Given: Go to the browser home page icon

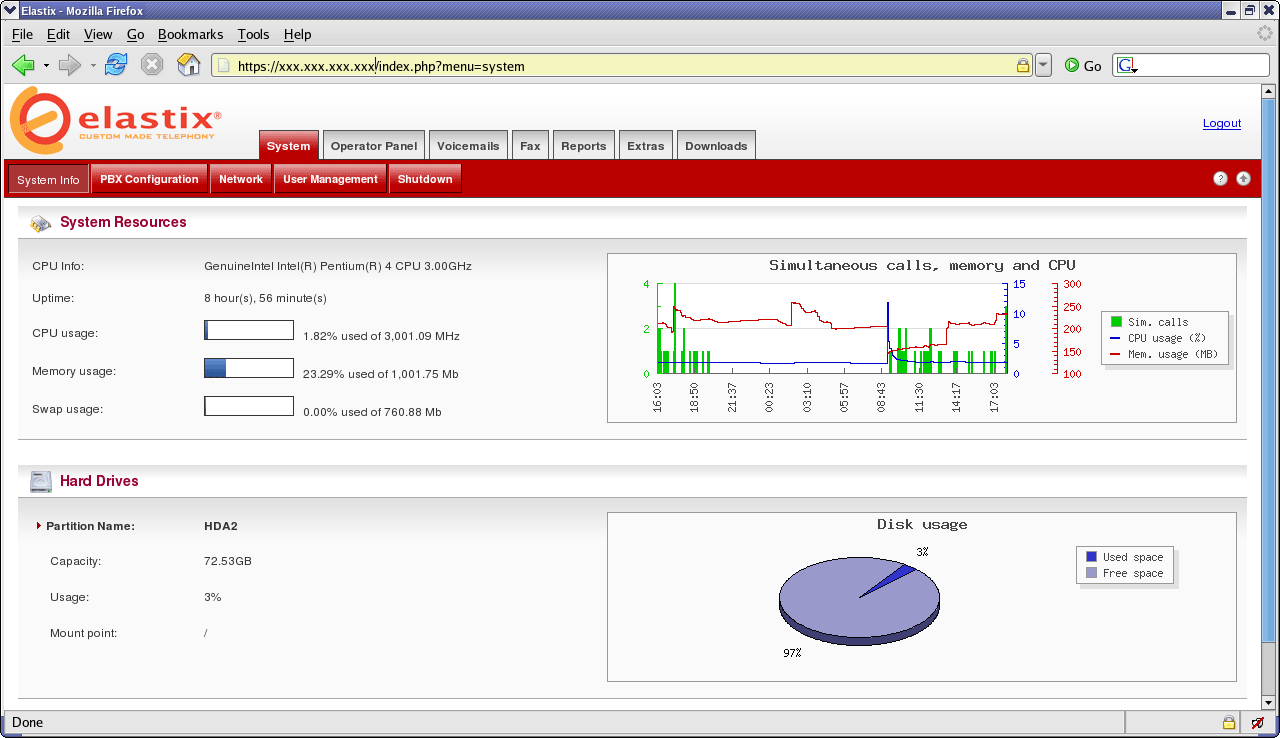Looking at the screenshot, I should [188, 65].
